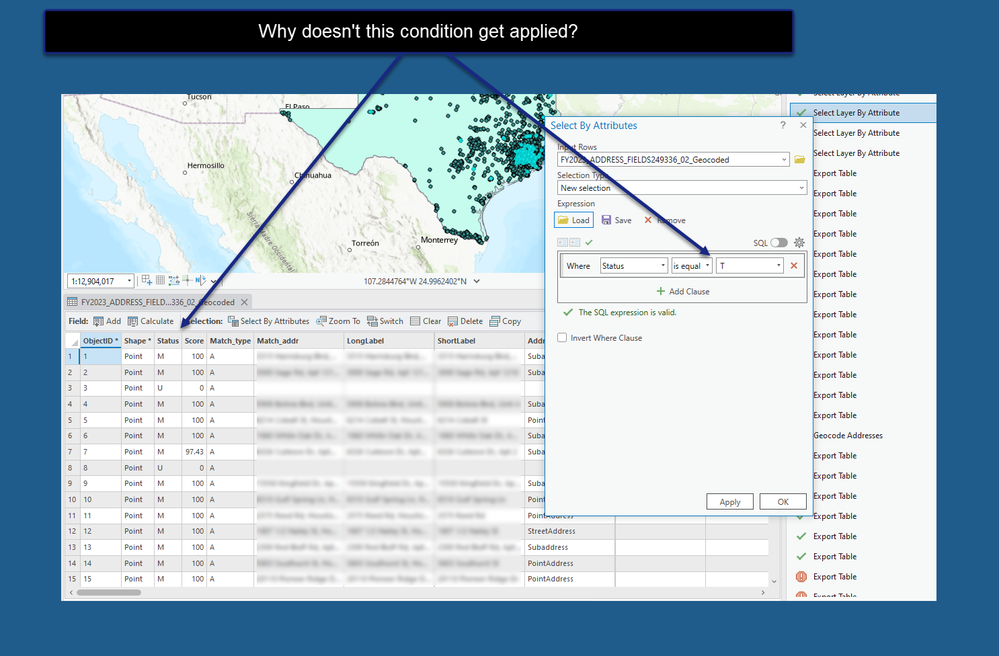Click Calculate field in table toolbar
Viewport: 999px width, 656px height.
[150, 321]
